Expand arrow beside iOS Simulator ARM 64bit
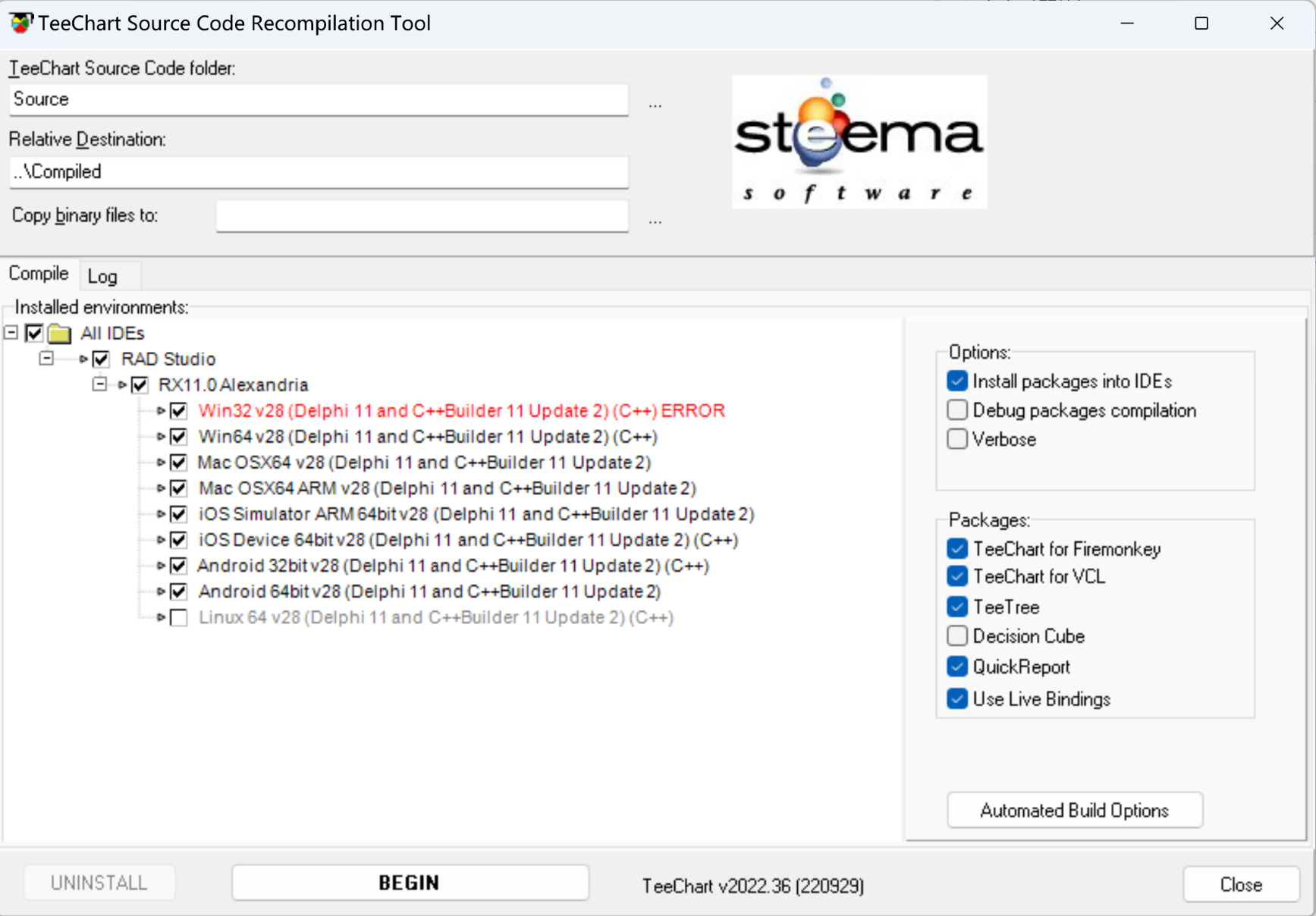This screenshot has height=916, width=1316. (161, 513)
